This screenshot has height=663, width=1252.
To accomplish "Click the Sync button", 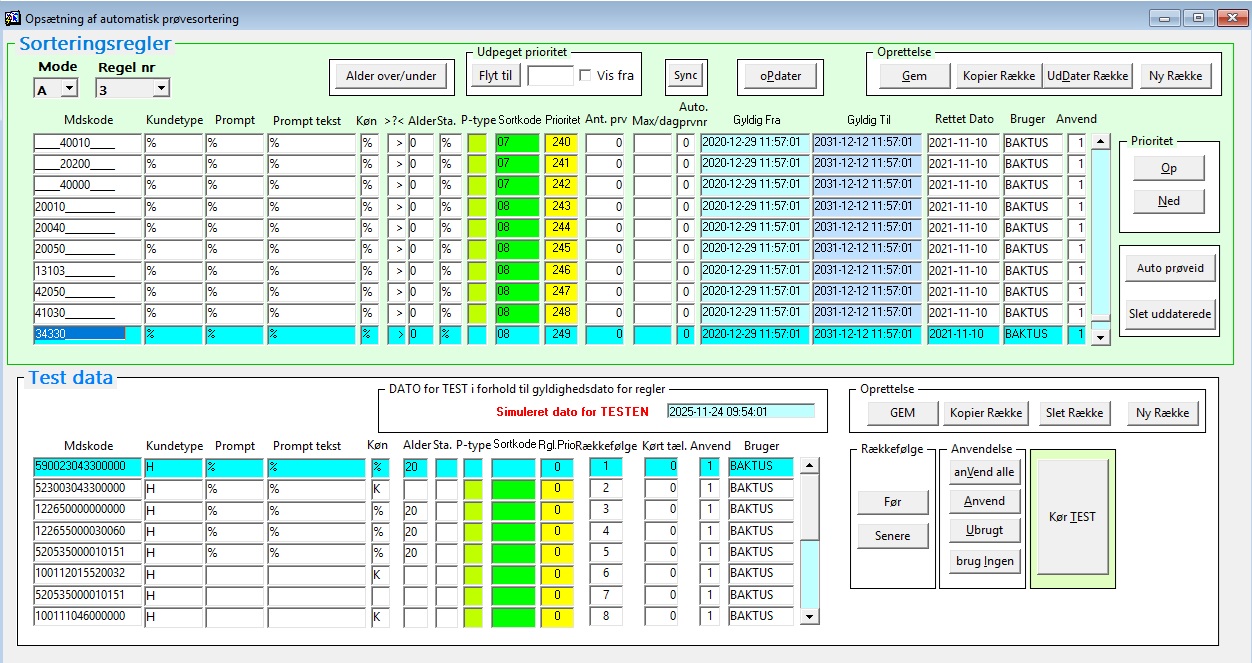I will (x=686, y=75).
